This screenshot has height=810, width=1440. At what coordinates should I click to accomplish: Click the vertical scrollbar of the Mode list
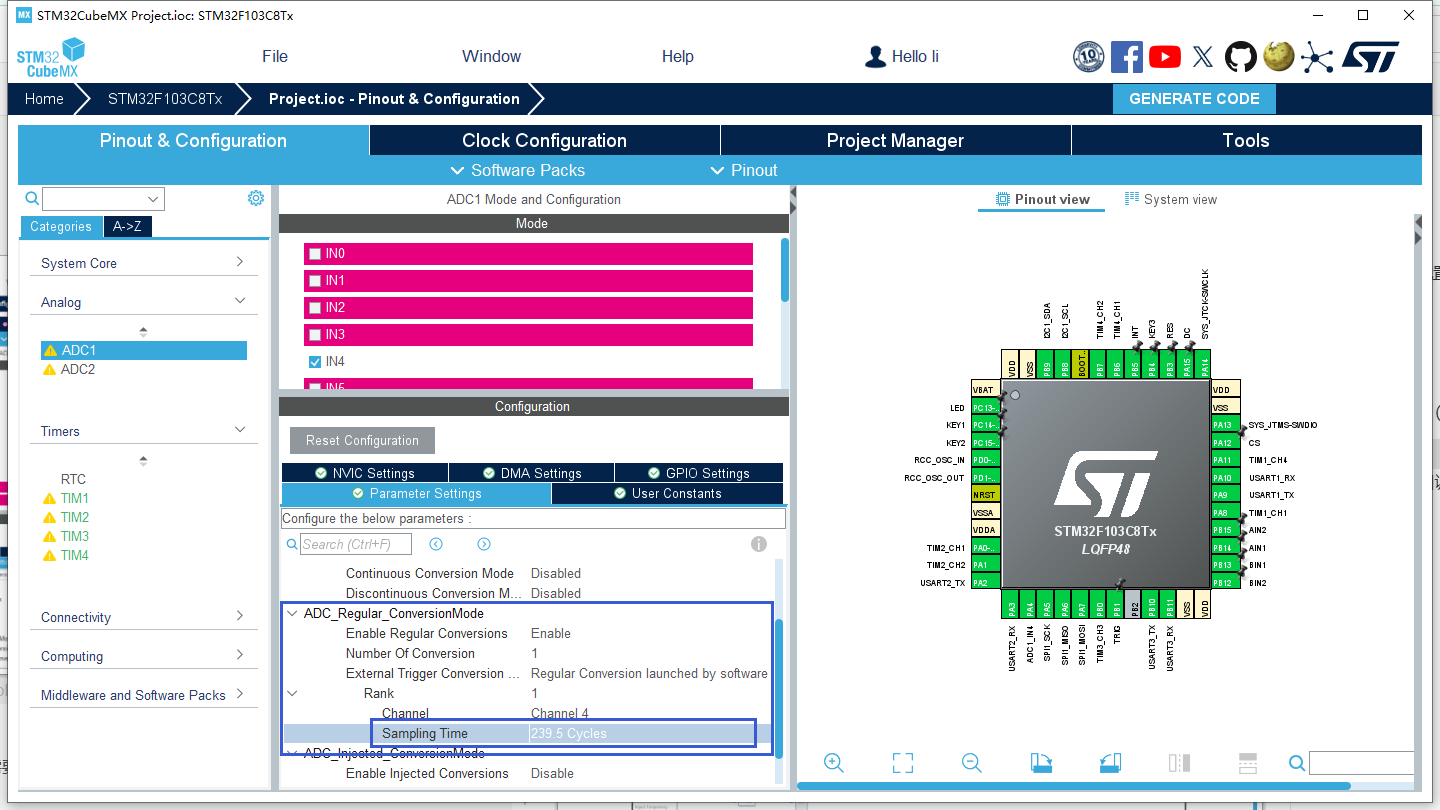(784, 269)
